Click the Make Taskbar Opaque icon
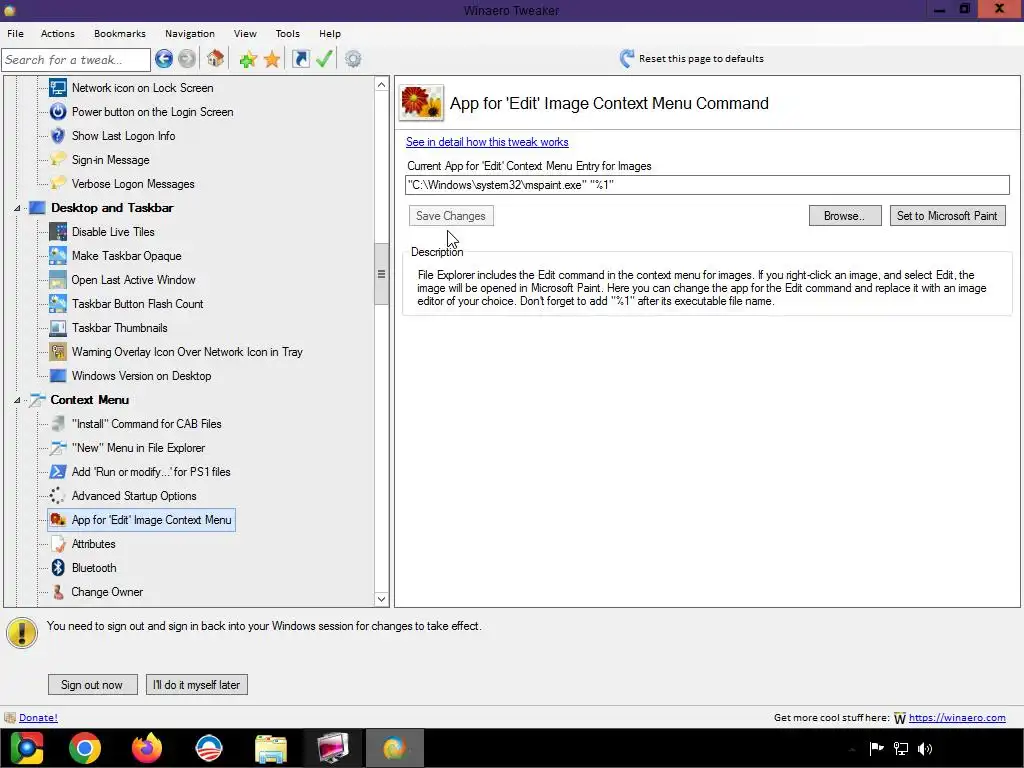The height and width of the screenshot is (768, 1024). click(x=58, y=256)
